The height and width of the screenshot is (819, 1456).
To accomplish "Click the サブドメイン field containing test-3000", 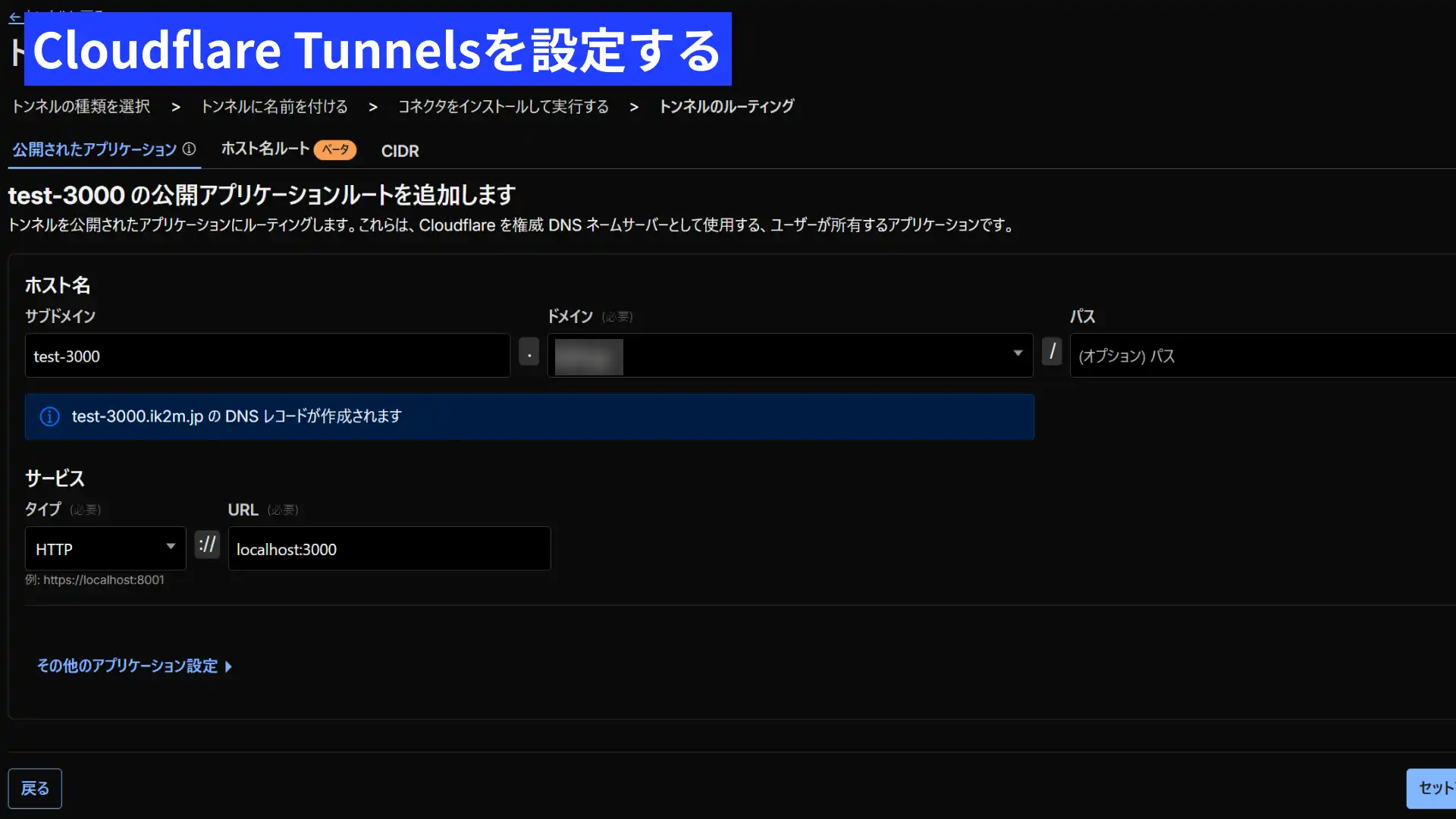I will (x=267, y=356).
